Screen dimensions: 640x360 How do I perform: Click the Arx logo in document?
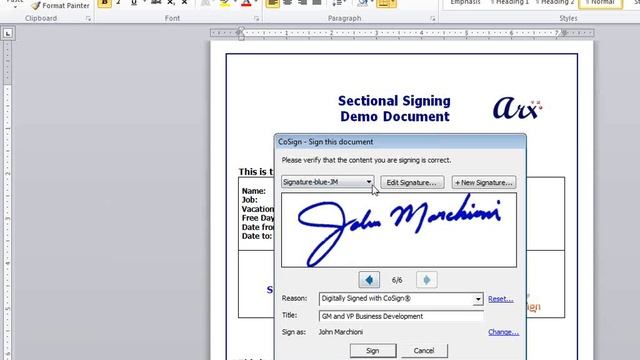coord(518,108)
